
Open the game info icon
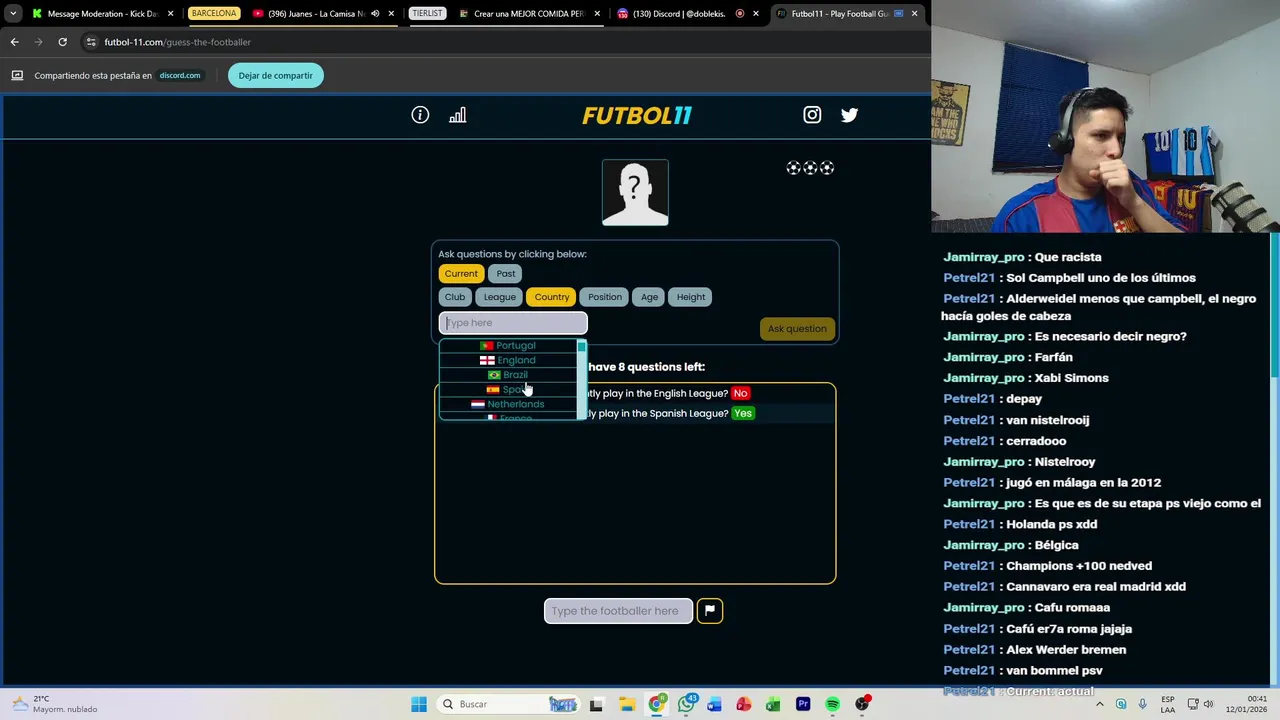(x=420, y=115)
